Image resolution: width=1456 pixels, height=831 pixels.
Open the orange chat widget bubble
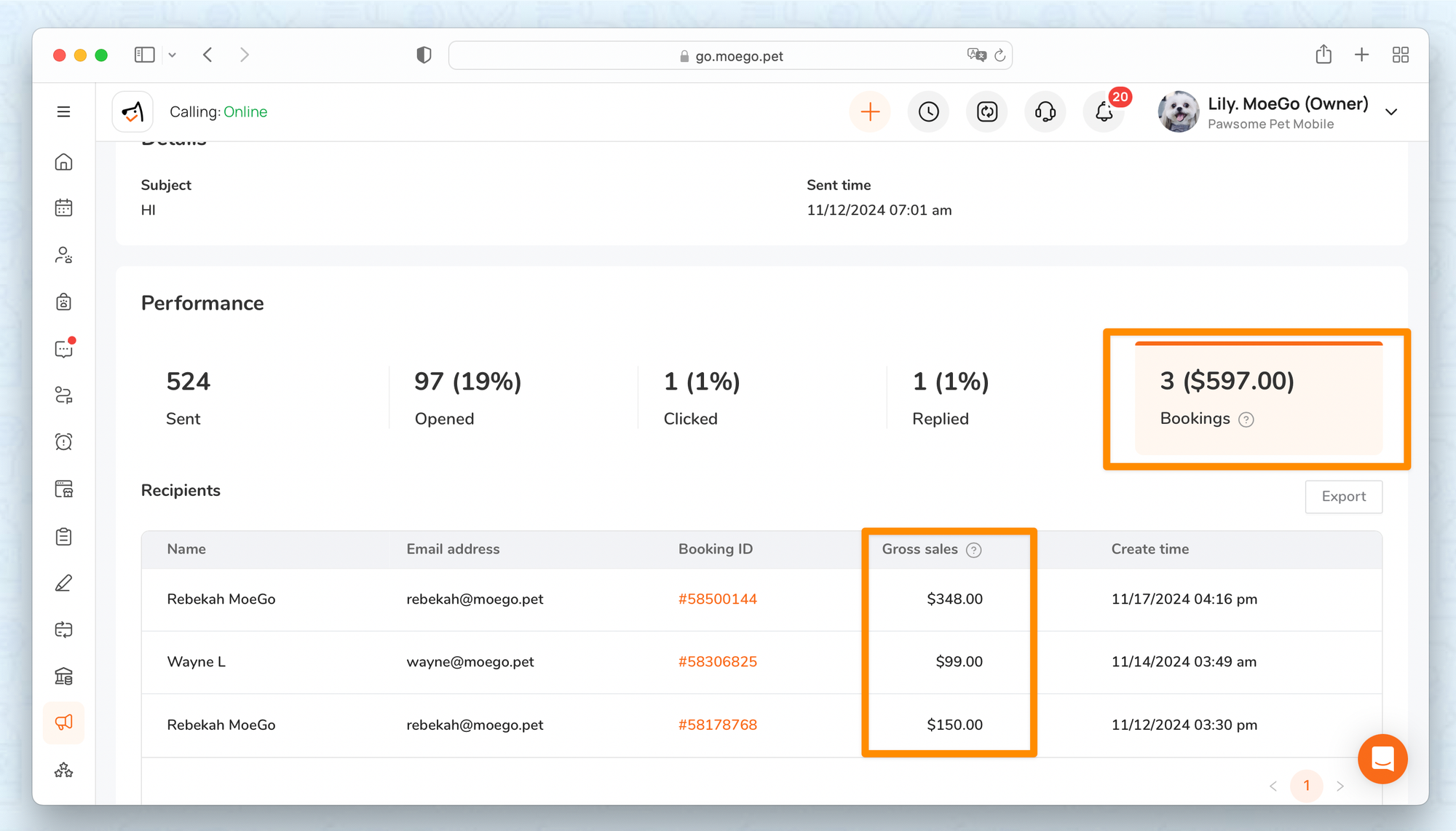pyautogui.click(x=1382, y=759)
